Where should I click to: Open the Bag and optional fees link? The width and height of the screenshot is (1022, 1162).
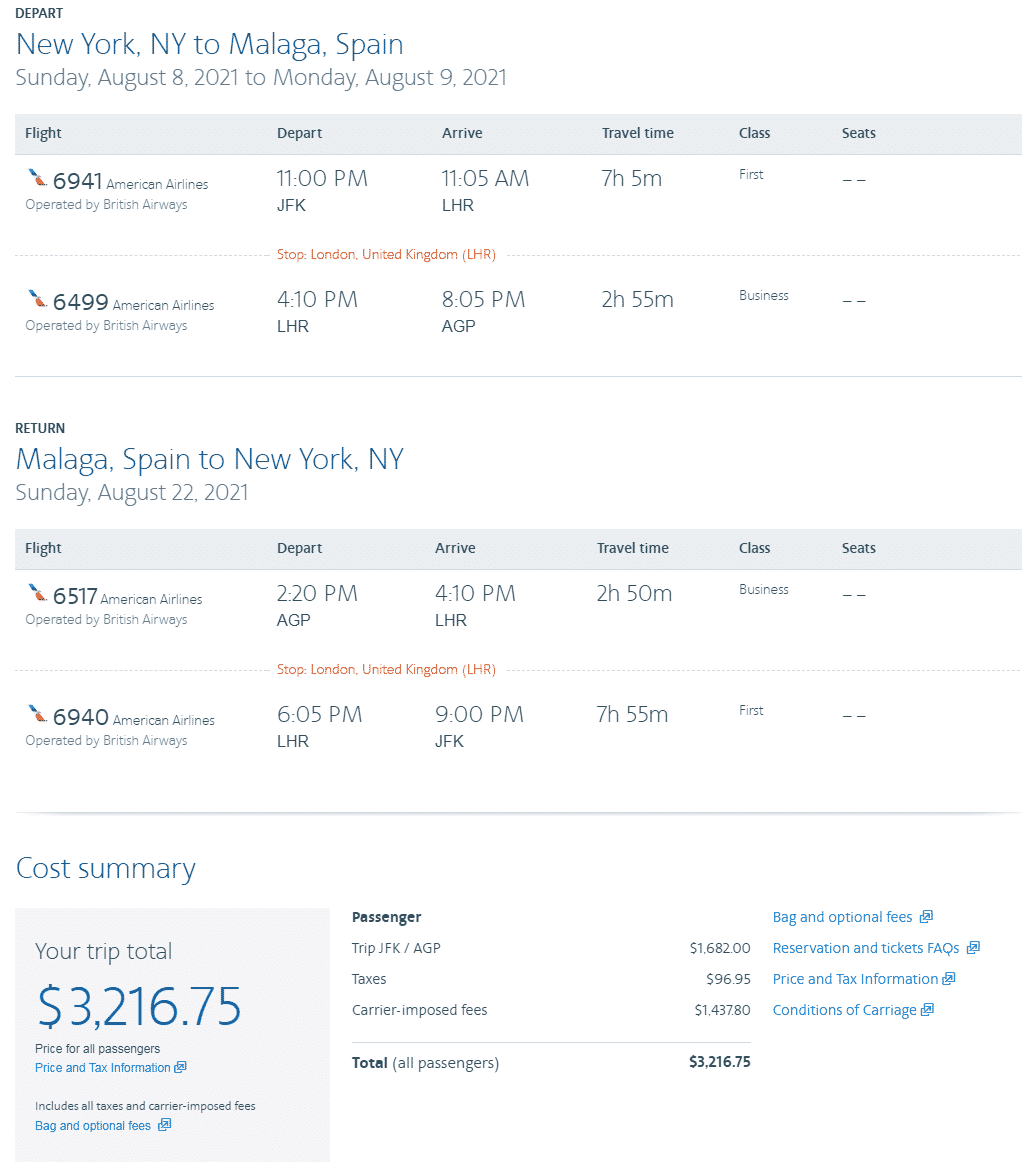(x=840, y=916)
